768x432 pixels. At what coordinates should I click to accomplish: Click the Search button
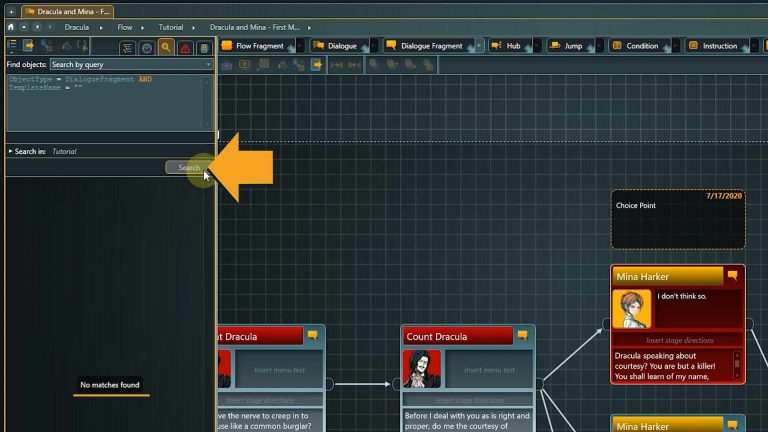tap(189, 168)
